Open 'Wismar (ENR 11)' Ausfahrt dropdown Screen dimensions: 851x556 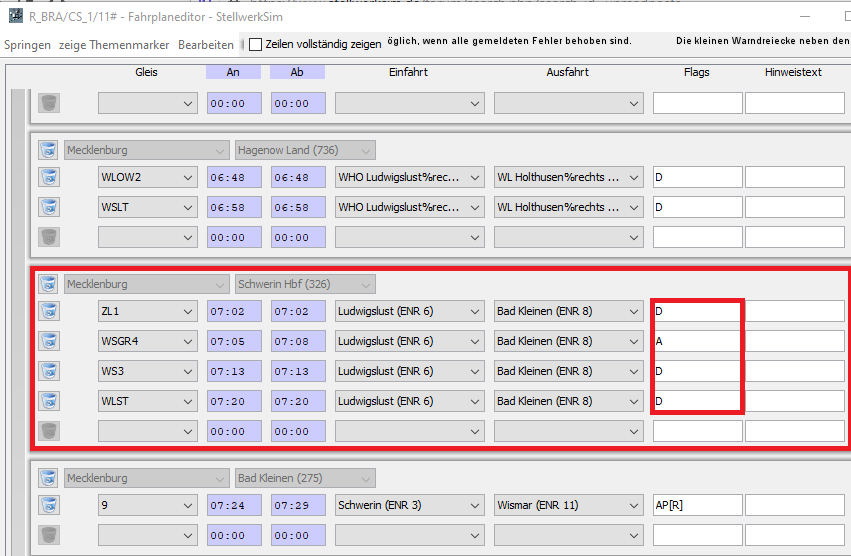click(569, 505)
